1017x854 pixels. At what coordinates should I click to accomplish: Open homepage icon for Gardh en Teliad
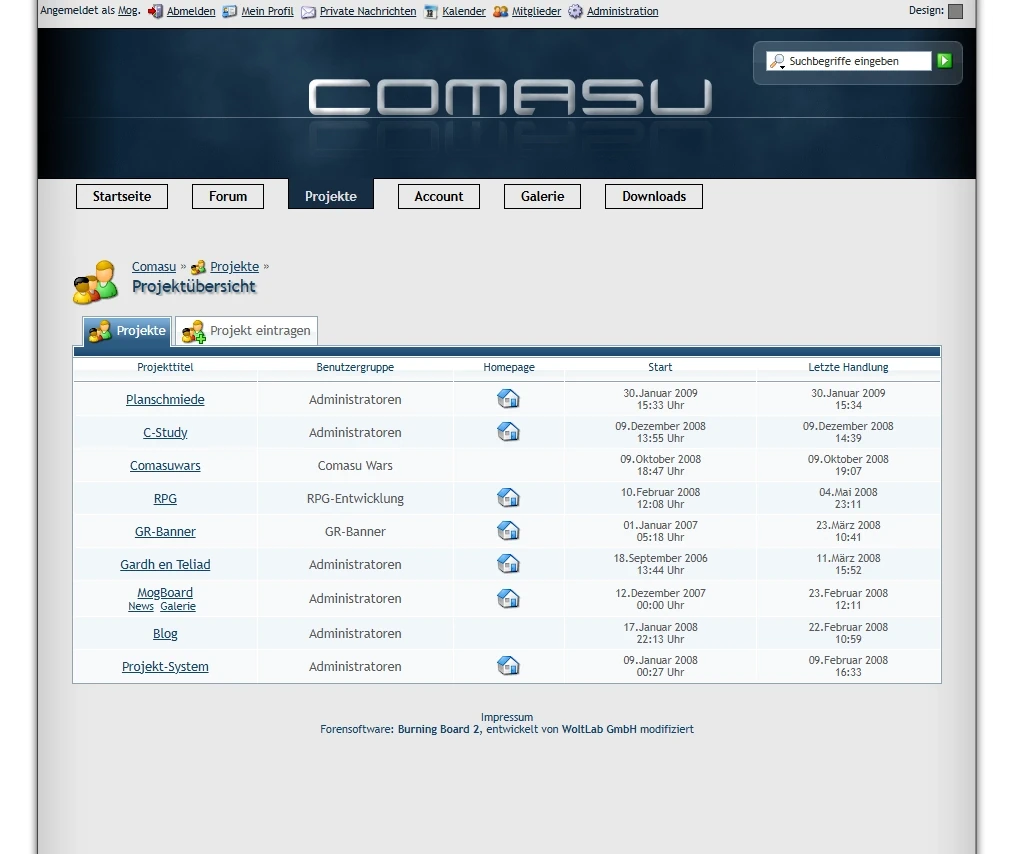pyautogui.click(x=508, y=564)
